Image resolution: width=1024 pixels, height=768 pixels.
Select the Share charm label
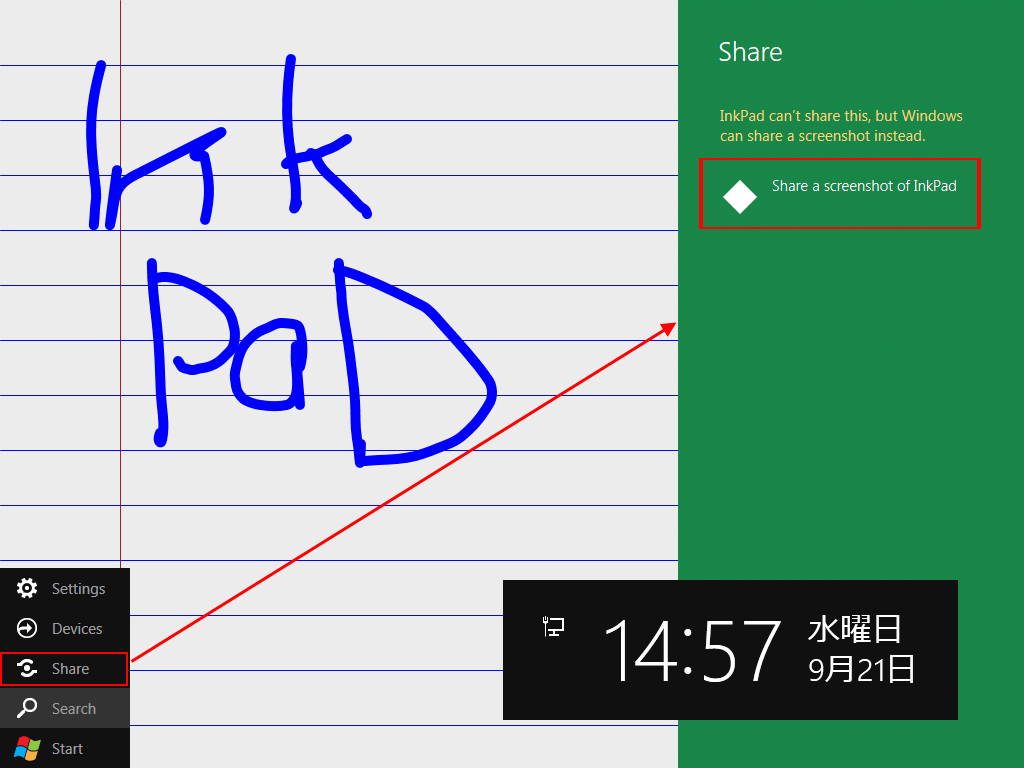[71, 669]
